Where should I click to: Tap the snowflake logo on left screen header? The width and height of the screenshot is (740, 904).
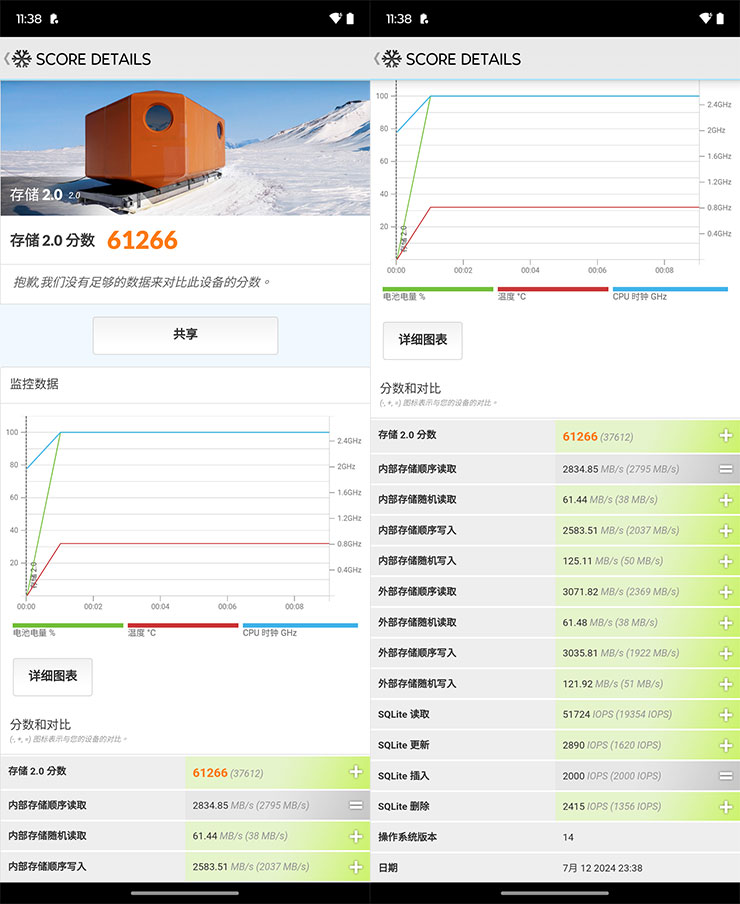pyautogui.click(x=22, y=58)
